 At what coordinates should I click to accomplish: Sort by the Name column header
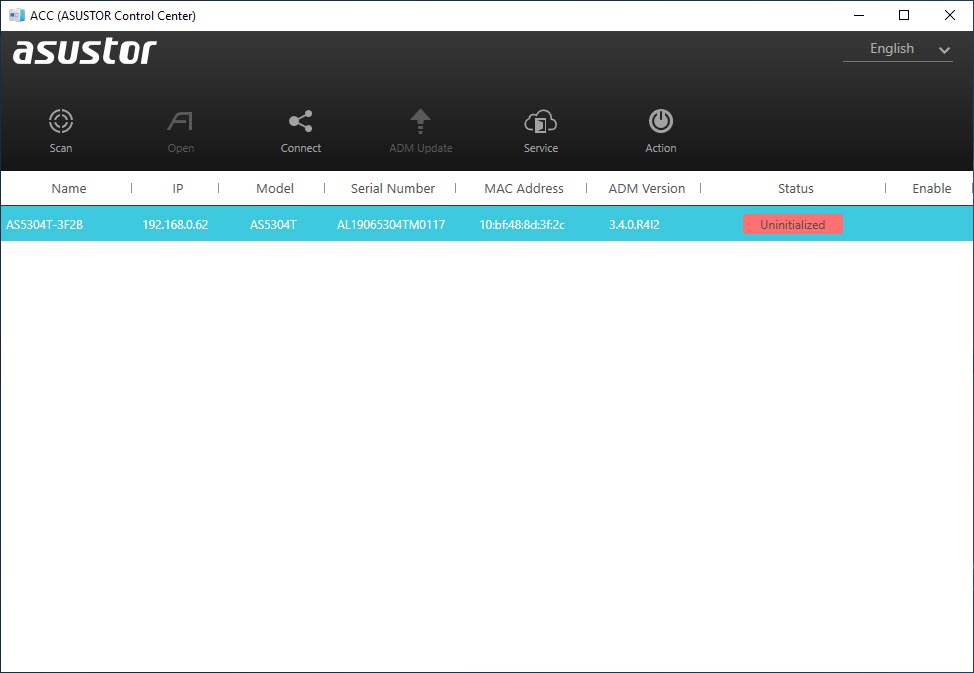(x=68, y=188)
